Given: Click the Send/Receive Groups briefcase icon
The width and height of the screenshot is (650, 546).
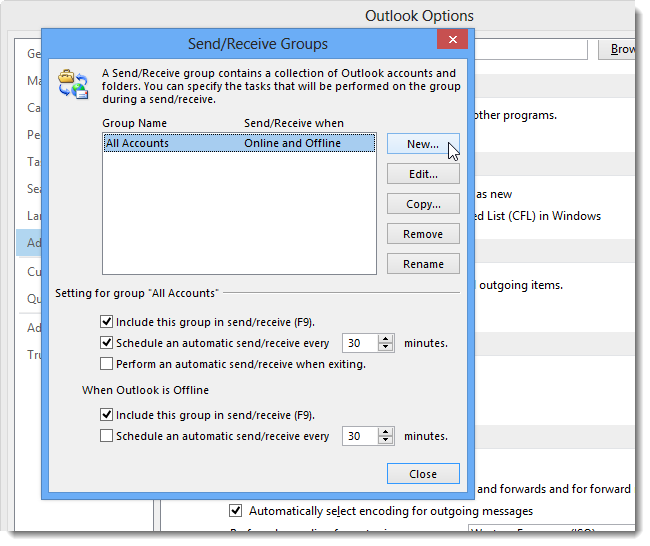Looking at the screenshot, I should 73,84.
